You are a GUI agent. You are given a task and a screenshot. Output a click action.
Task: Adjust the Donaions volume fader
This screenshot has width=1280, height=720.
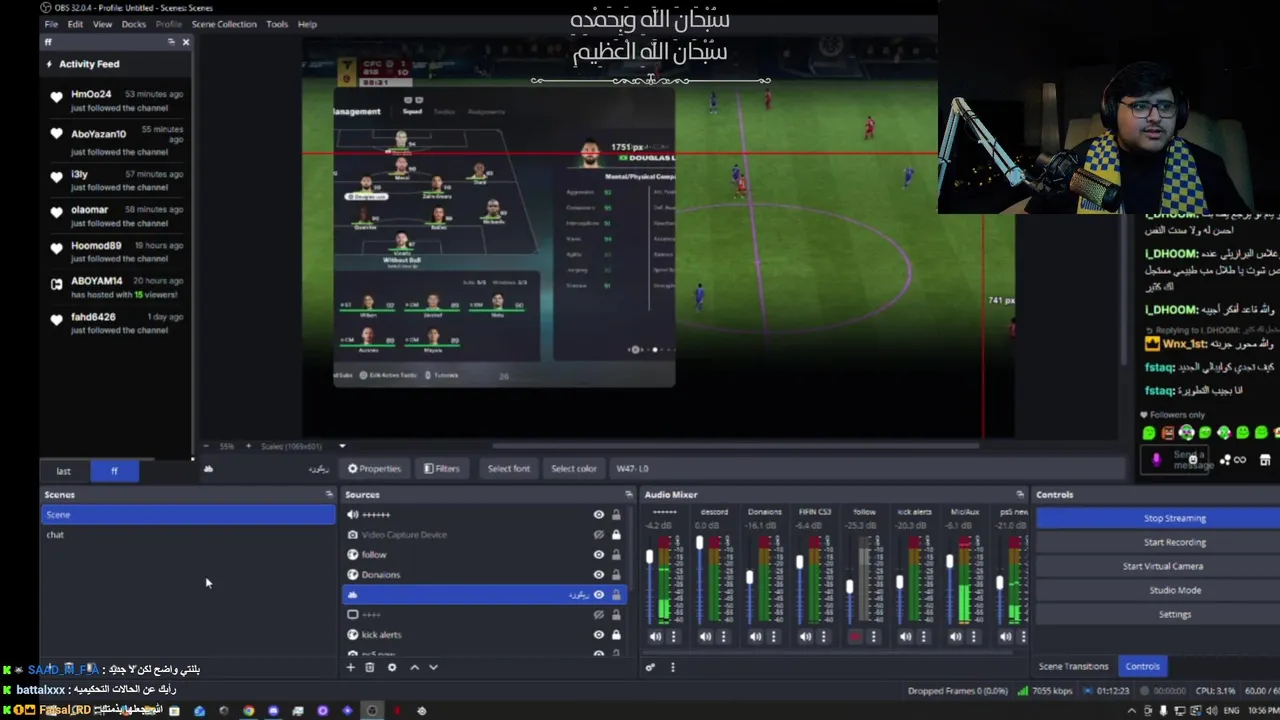749,578
